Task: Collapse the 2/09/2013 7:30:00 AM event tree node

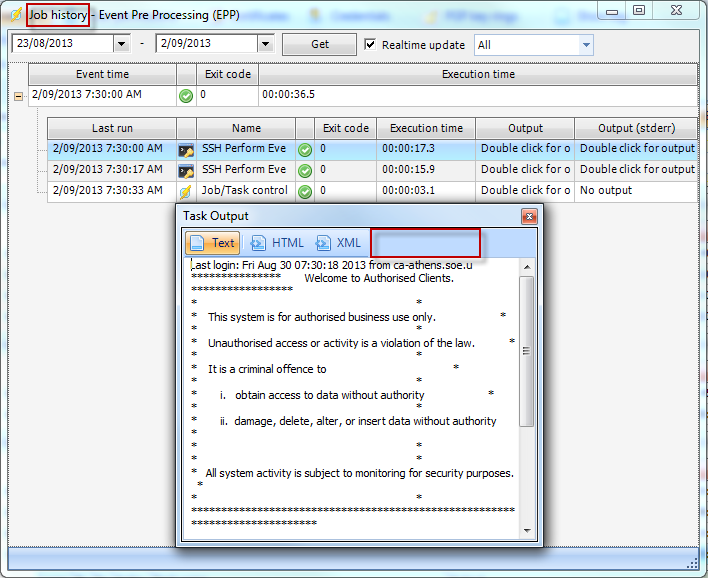Action: (18, 97)
